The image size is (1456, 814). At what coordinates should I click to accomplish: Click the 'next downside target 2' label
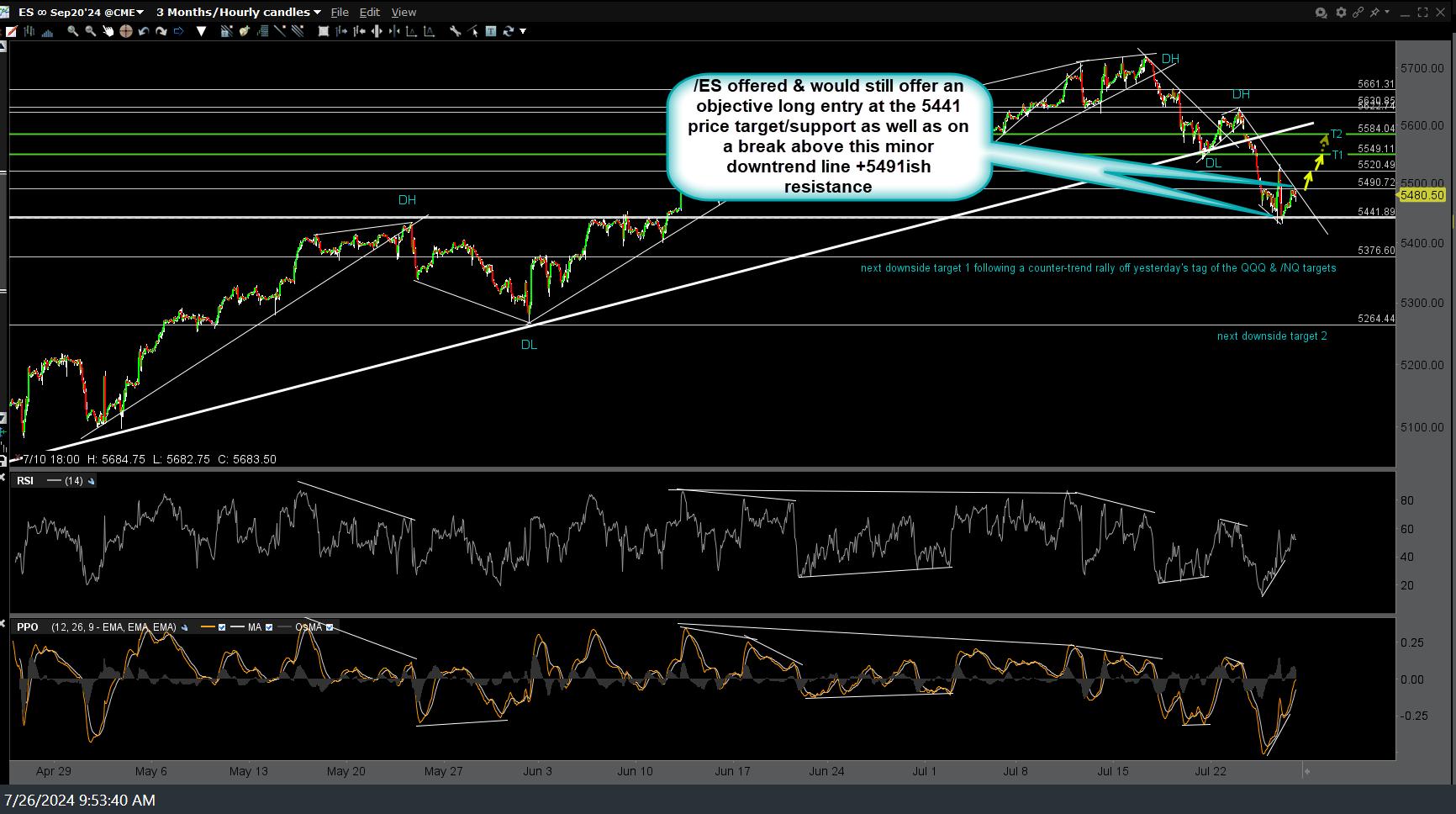[1272, 336]
